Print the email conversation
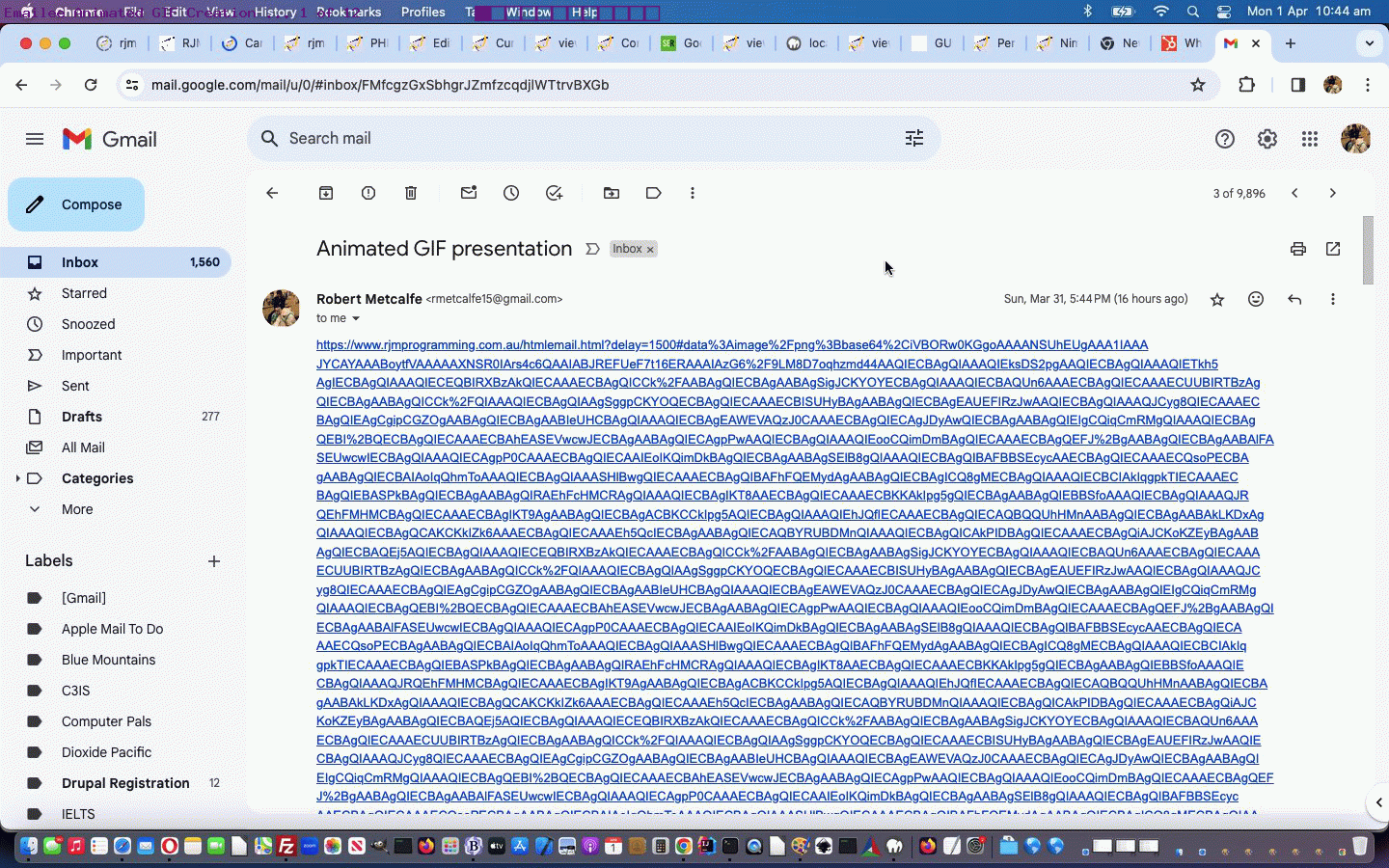This screenshot has height=868, width=1389. pyautogui.click(x=1298, y=249)
